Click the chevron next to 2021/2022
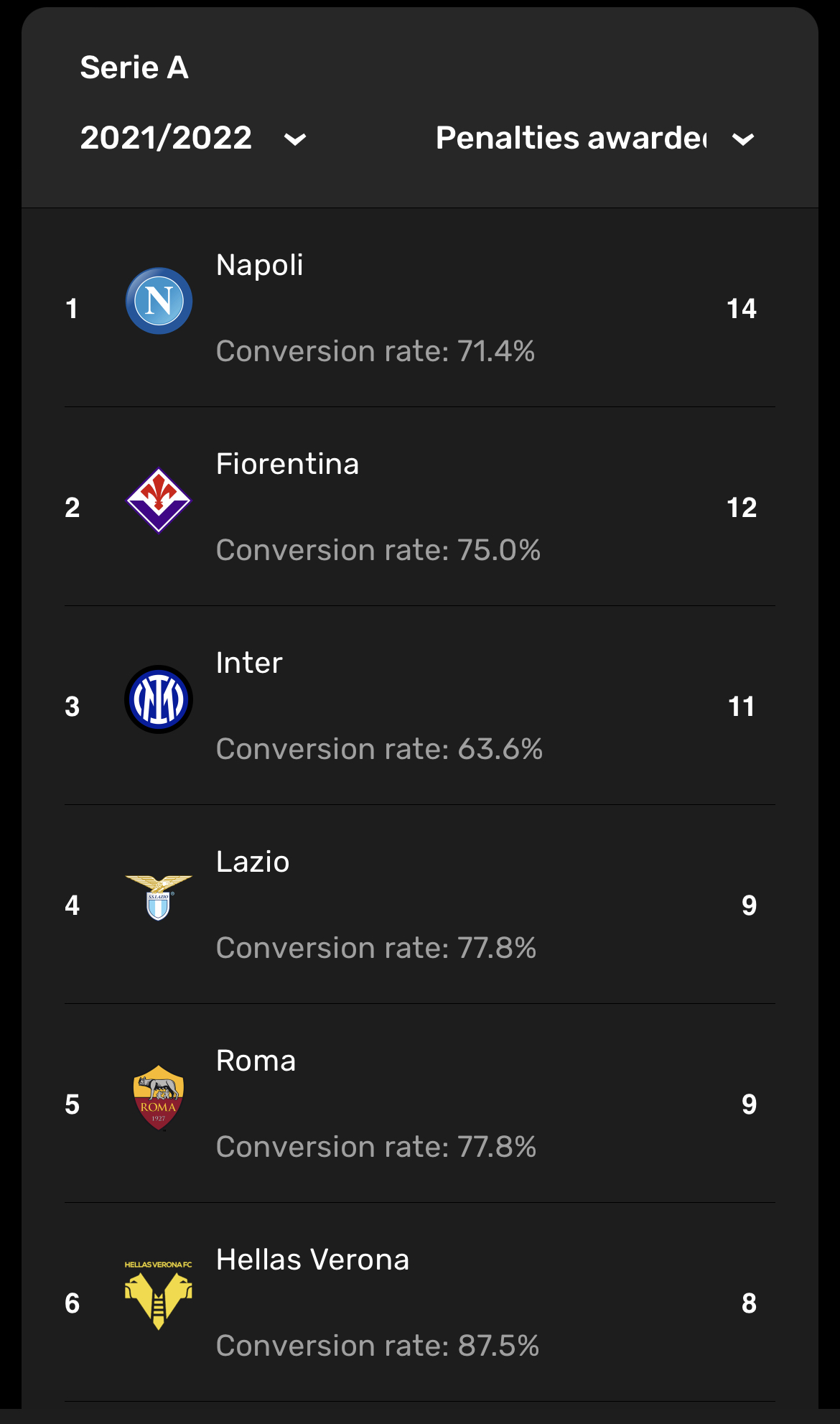Screen dimensions: 840x1424 pyautogui.click(x=295, y=139)
